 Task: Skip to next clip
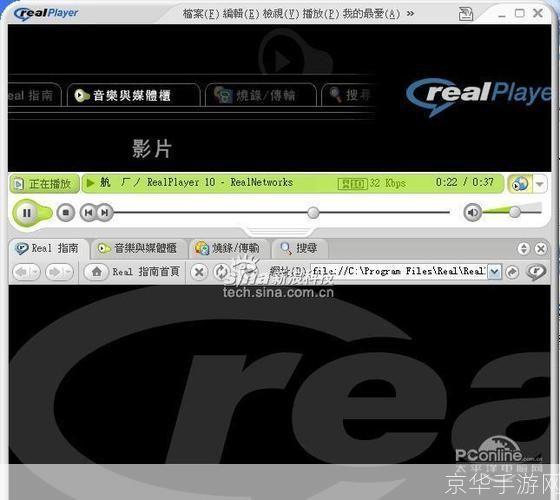pyautogui.click(x=105, y=212)
